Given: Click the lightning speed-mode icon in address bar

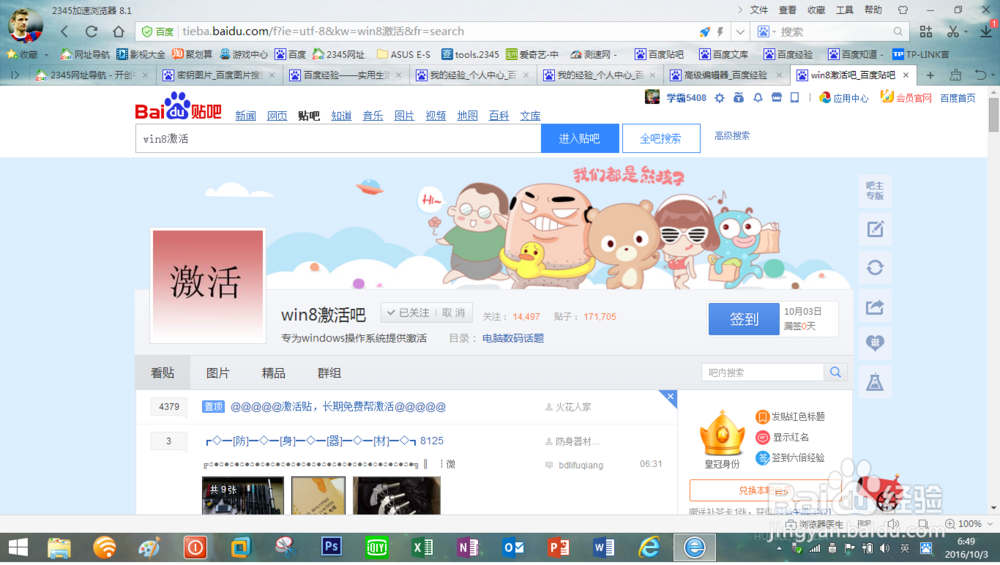Looking at the screenshot, I should coord(720,31).
